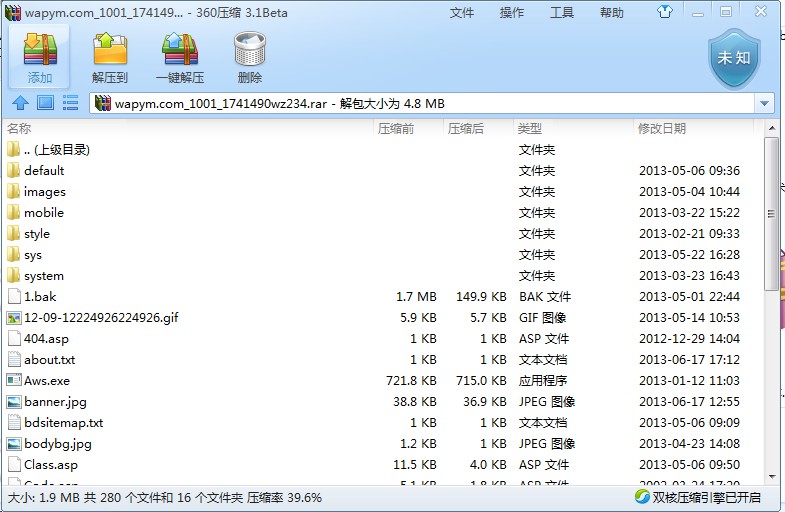Viewport: 785px width, 512px height.
Task: Switch to large icon view mode
Action: (45, 103)
